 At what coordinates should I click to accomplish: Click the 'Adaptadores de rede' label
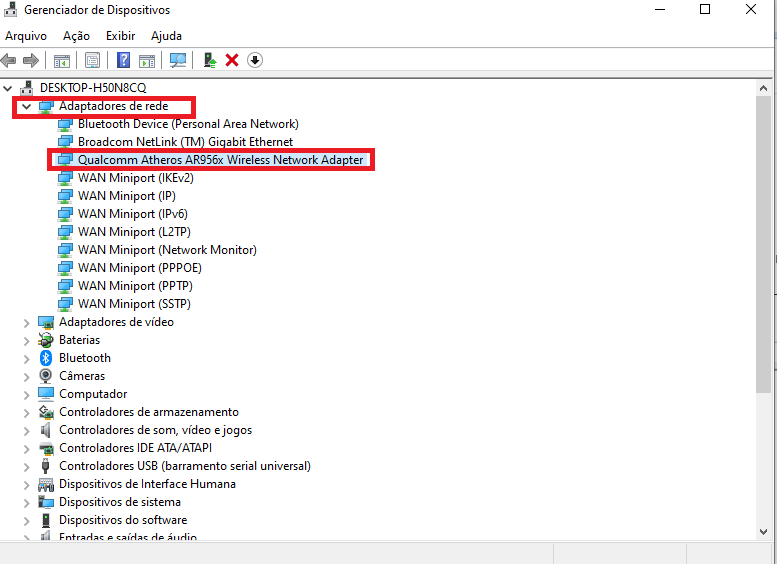click(x=113, y=106)
